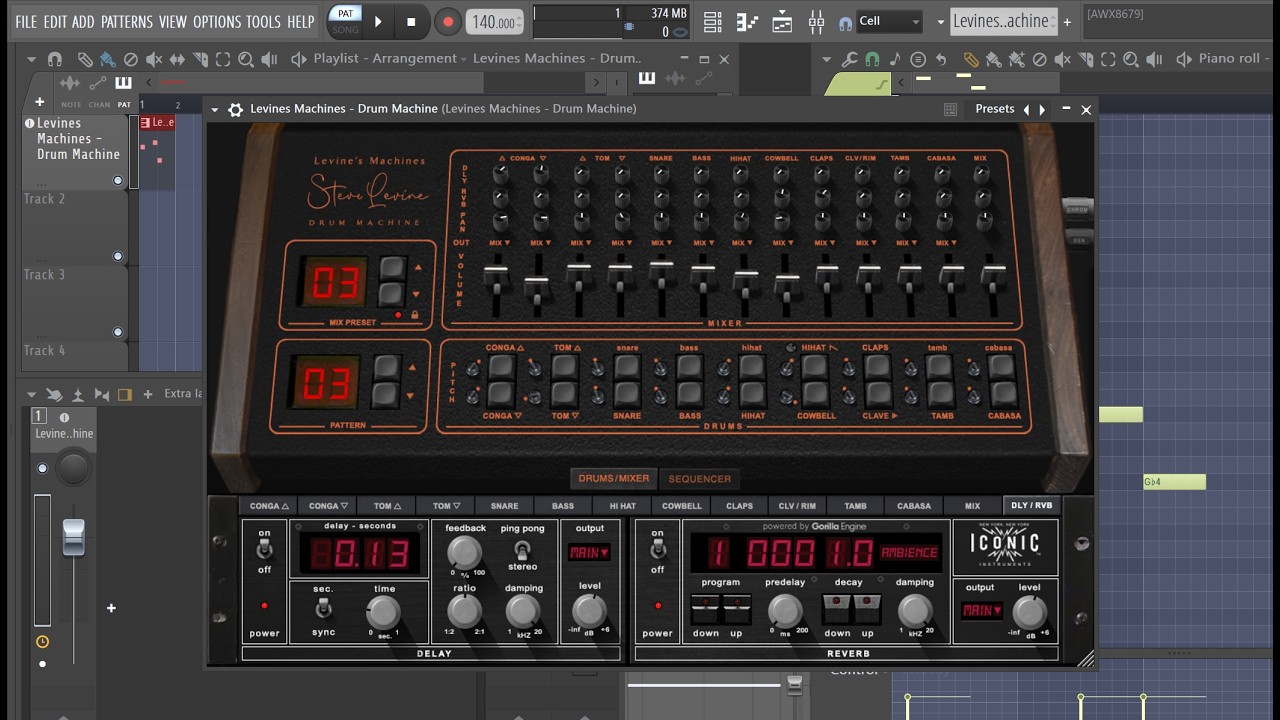Select the Mute tool in Playlist
Viewport: 1280px width, 720px height.
[153, 59]
